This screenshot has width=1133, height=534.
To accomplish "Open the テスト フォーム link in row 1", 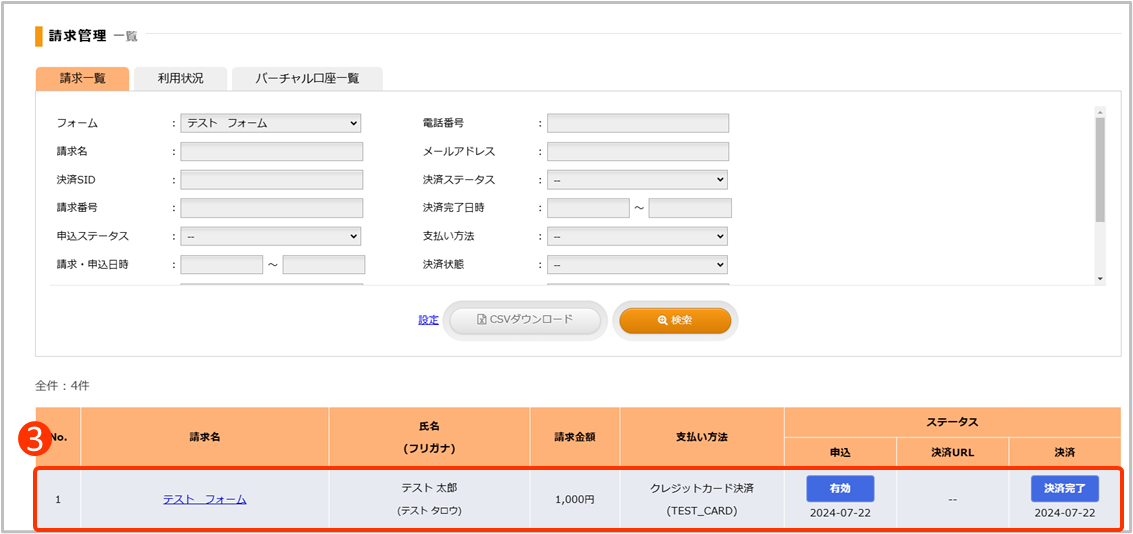I will [204, 499].
